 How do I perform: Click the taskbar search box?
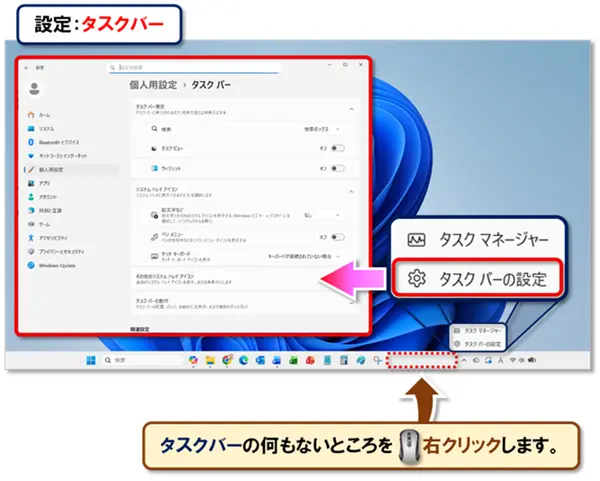142,360
